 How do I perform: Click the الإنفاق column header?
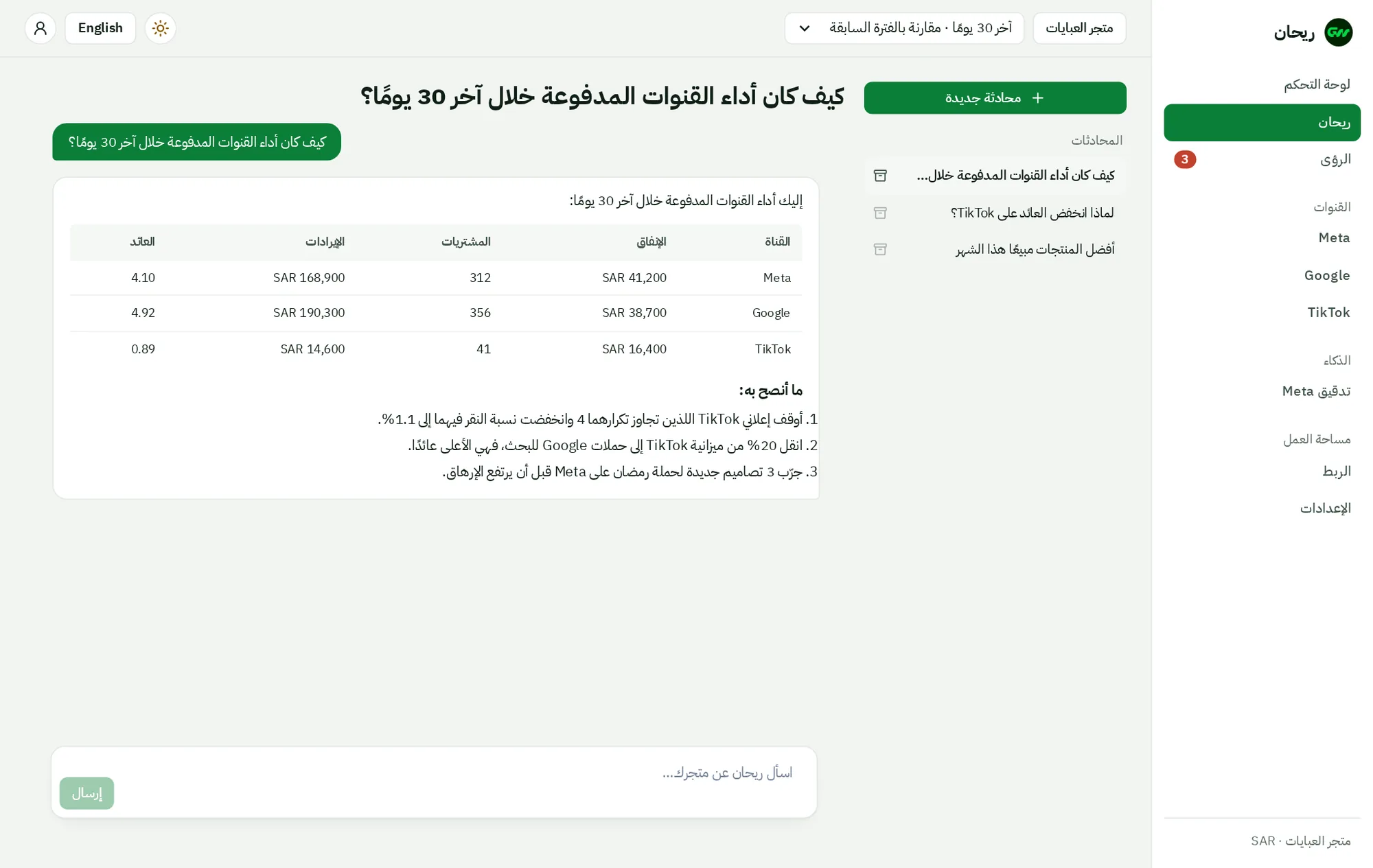tap(651, 242)
